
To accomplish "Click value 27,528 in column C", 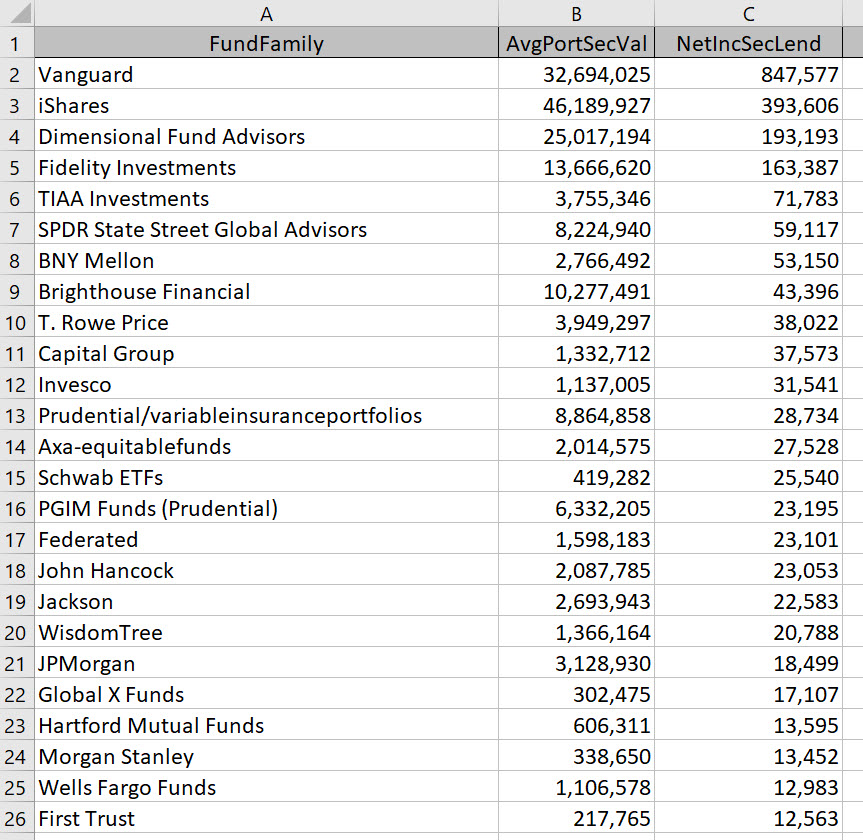I will pos(749,446).
